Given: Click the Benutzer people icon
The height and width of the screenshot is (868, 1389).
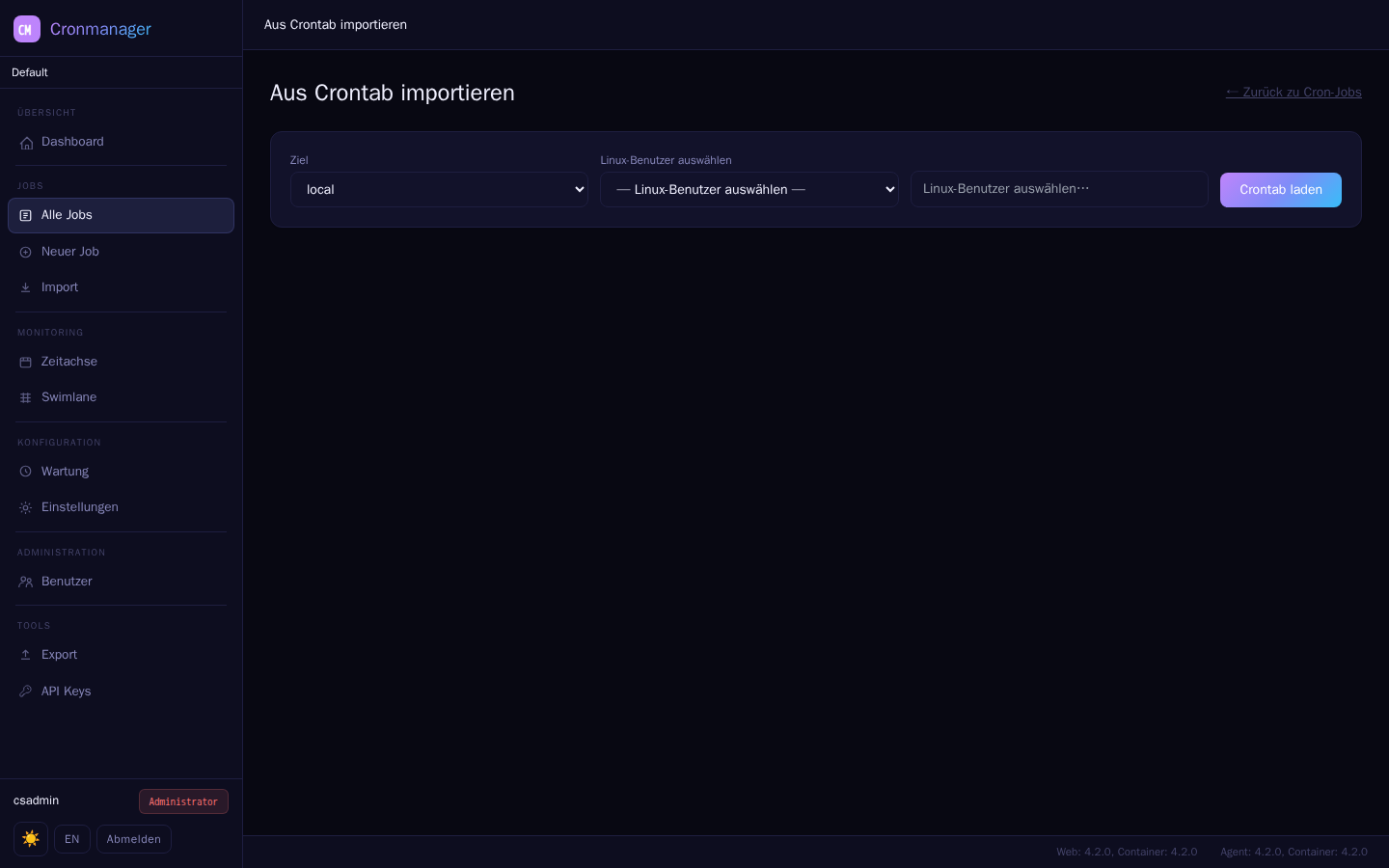Looking at the screenshot, I should [26, 583].
